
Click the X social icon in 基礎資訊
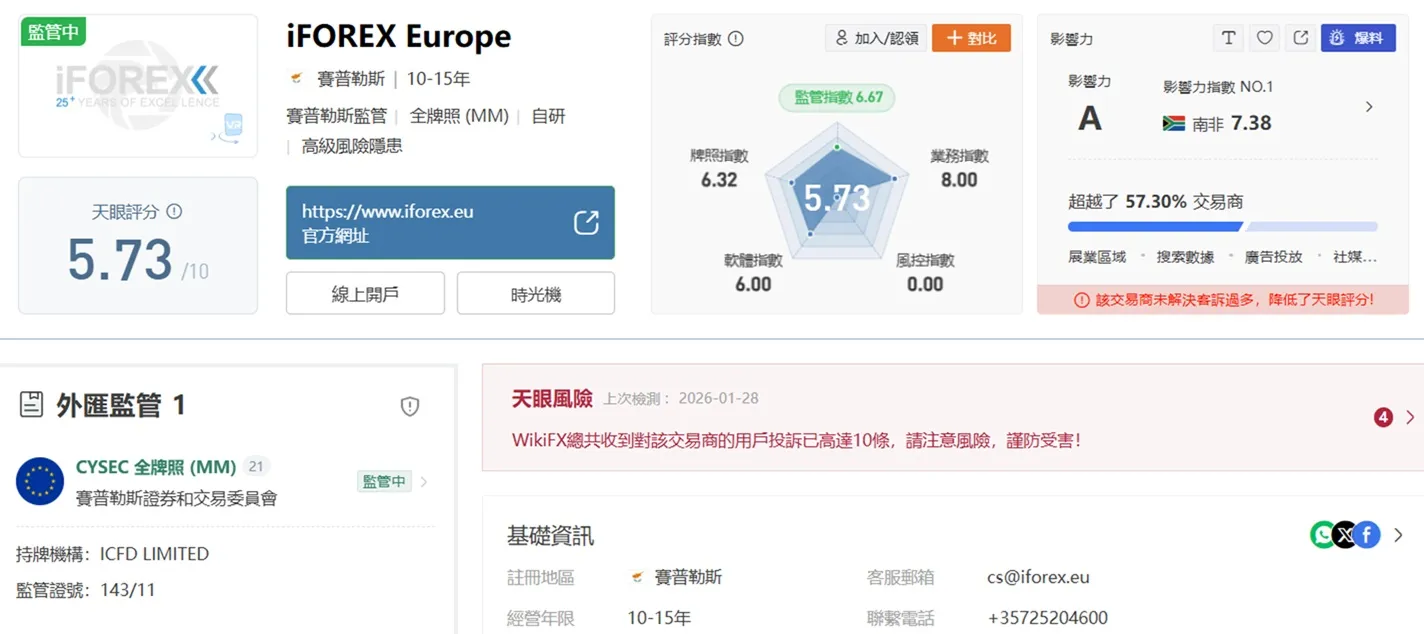(x=1345, y=535)
